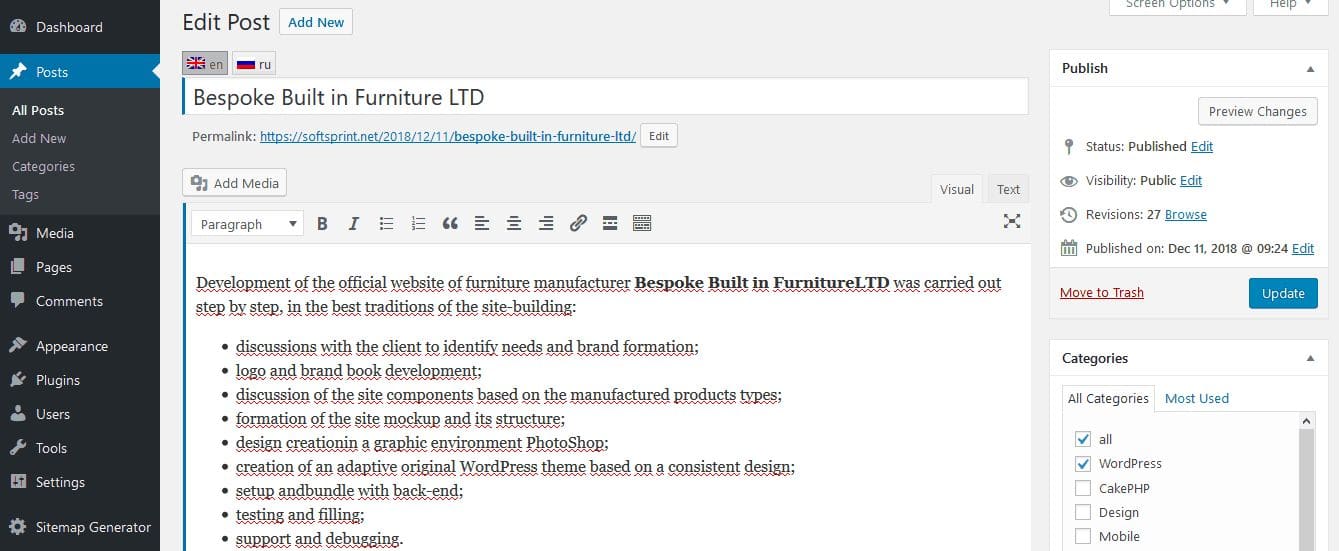Check the CakePHP category
Viewport: 1339px width, 551px height.
1083,488
